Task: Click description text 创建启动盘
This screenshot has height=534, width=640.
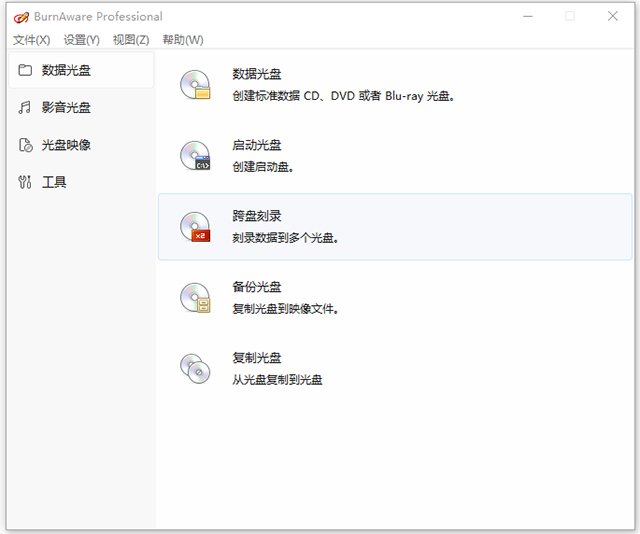Action: 263,167
